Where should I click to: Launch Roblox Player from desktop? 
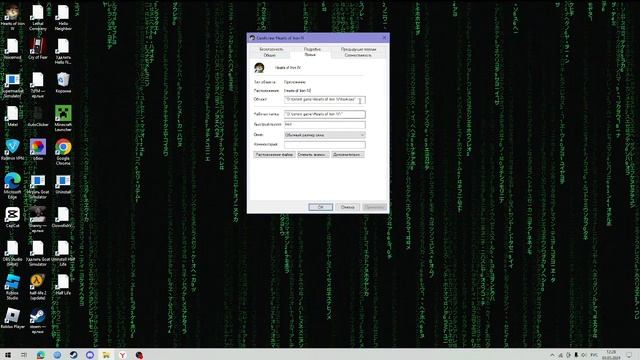click(12, 318)
